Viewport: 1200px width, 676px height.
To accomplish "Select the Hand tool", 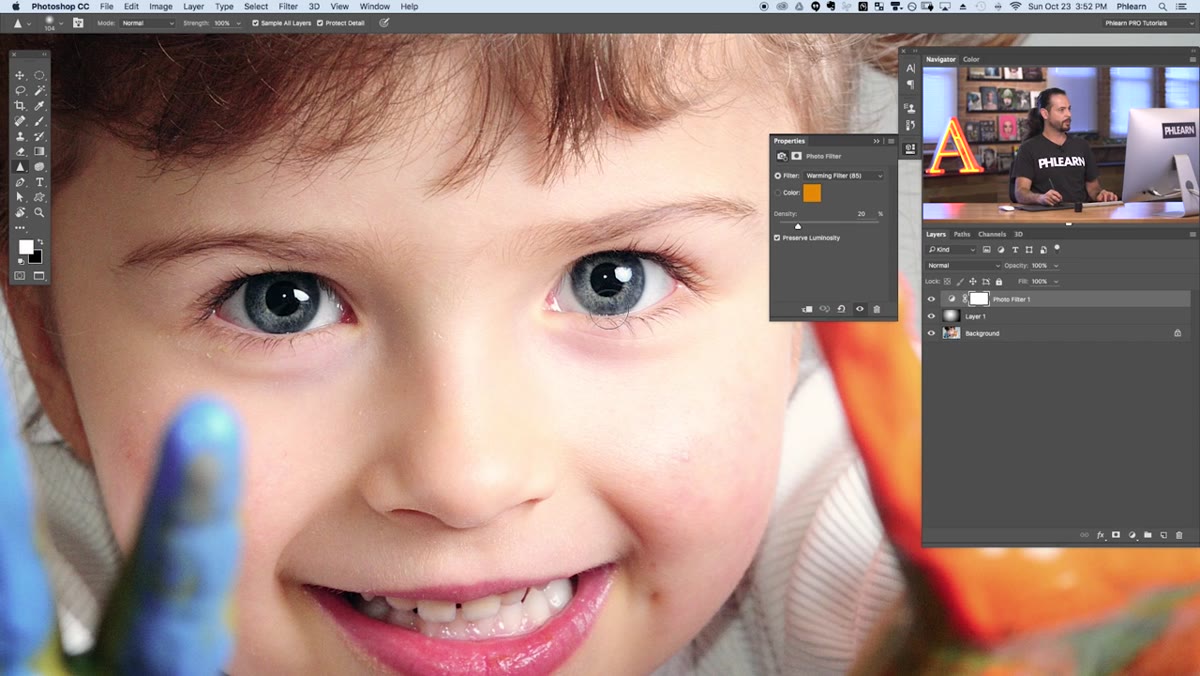I will coord(19,212).
